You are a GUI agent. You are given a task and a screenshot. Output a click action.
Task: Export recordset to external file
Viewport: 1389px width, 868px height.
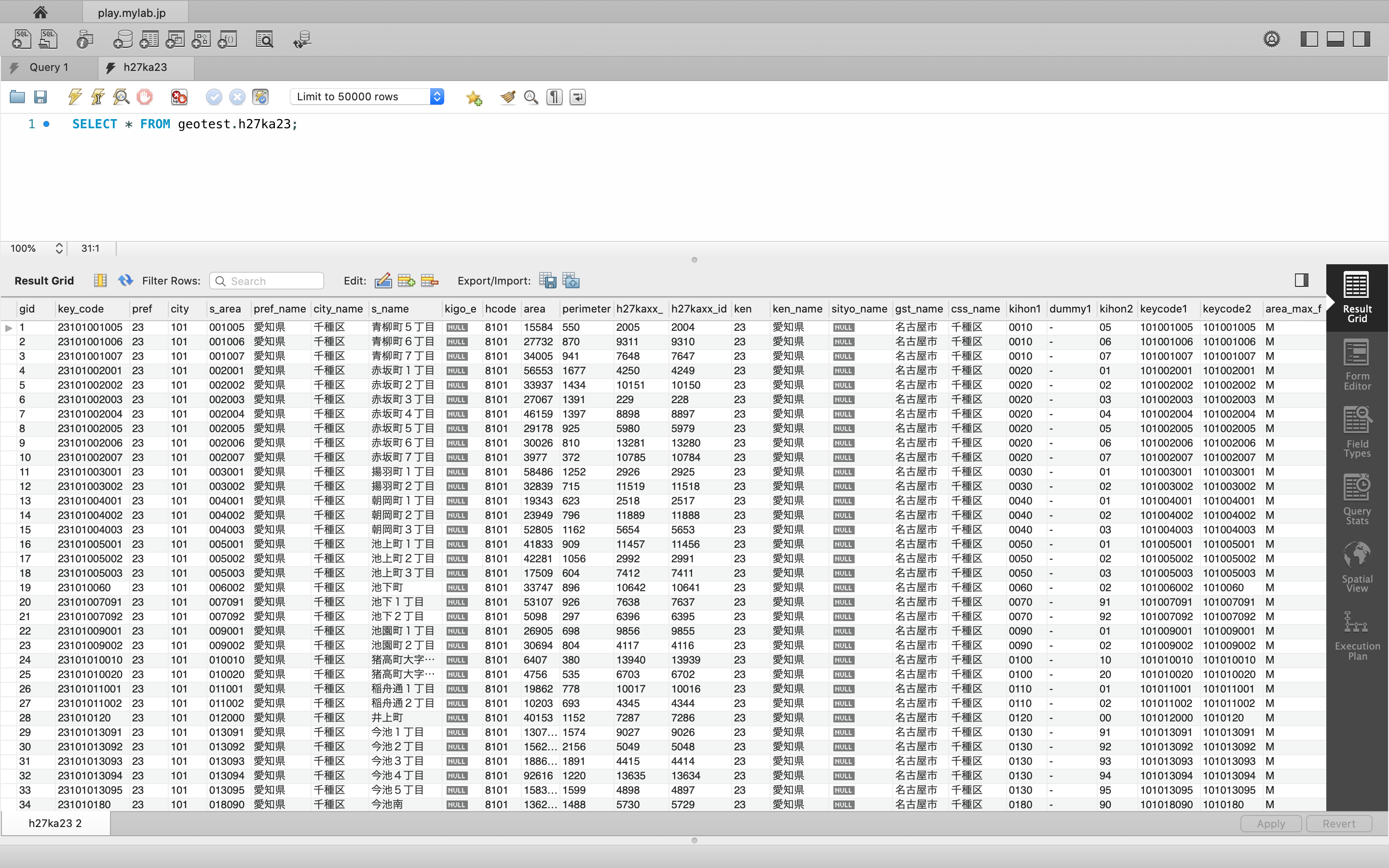click(547, 281)
